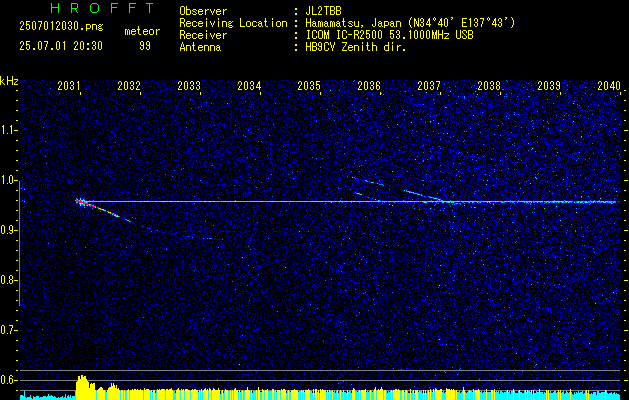The image size is (629, 400).
Task: Click the Observer label
Action: point(203,11)
